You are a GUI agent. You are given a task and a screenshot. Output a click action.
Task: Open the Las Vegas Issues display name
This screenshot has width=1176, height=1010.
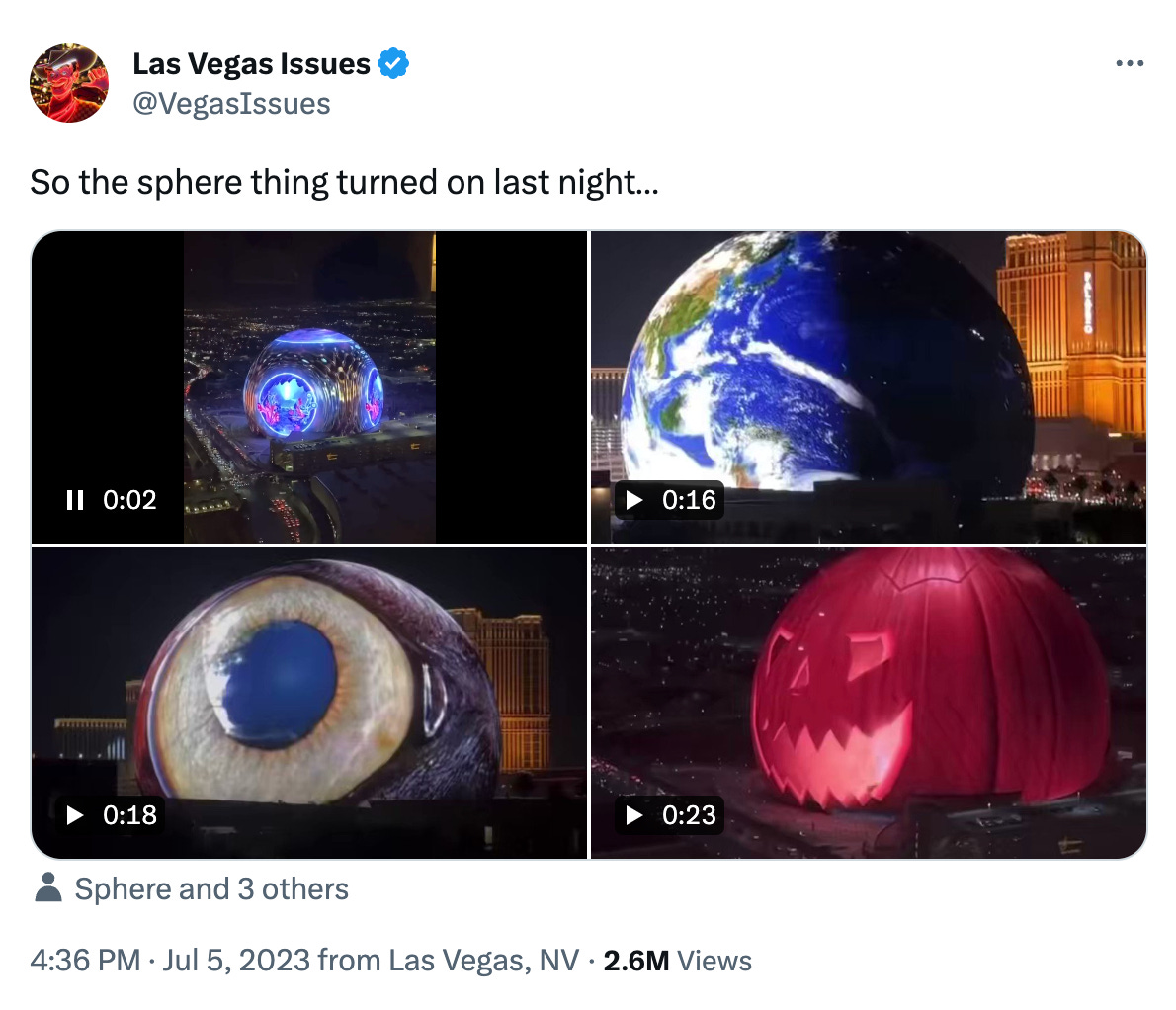pyautogui.click(x=251, y=64)
